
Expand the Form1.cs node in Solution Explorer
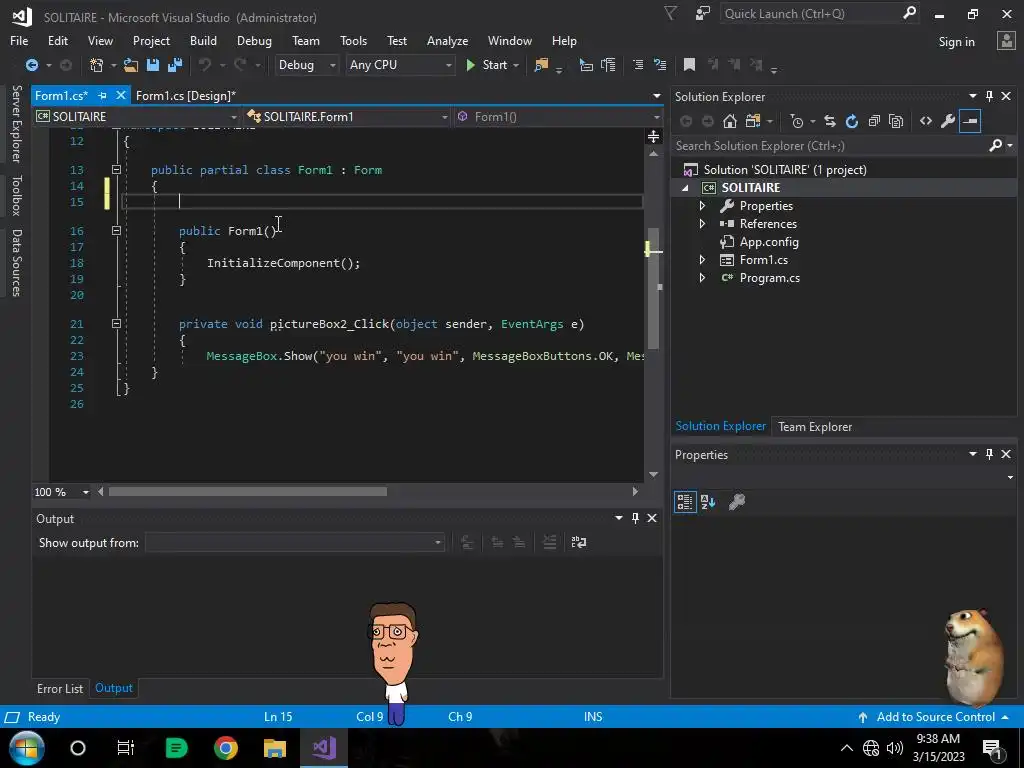tap(702, 260)
